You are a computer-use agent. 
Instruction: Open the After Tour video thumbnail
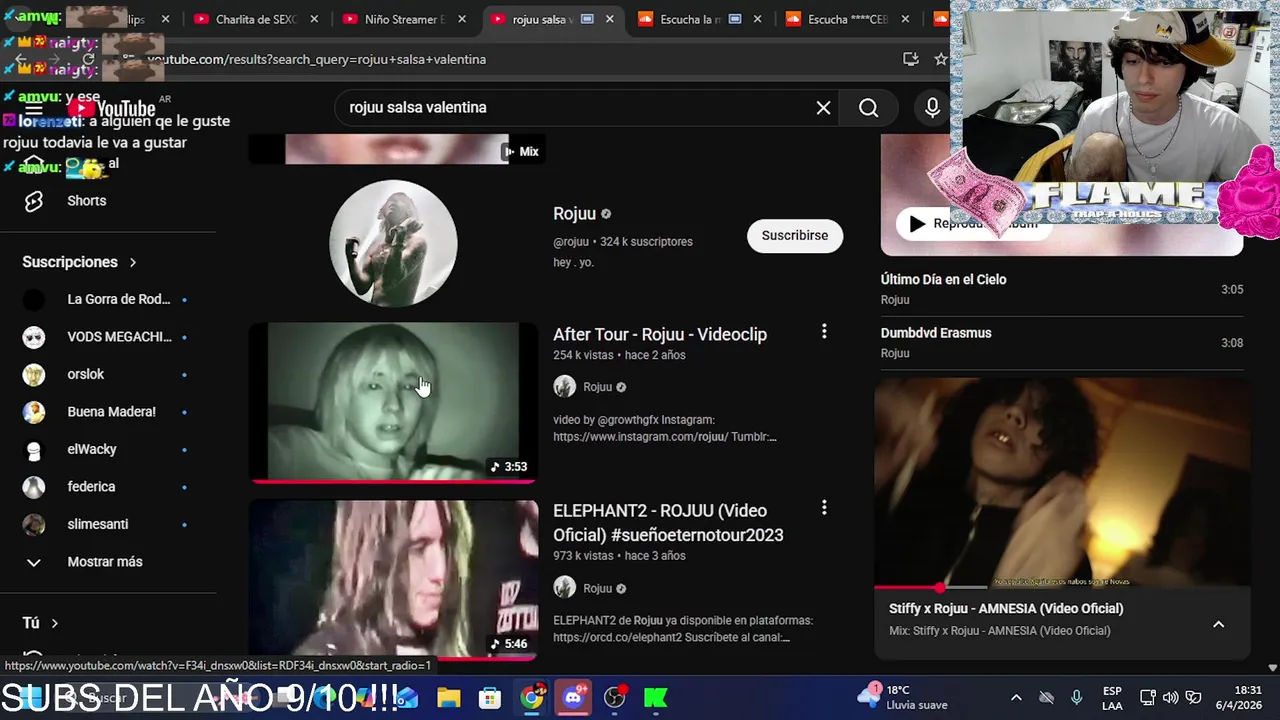point(393,402)
